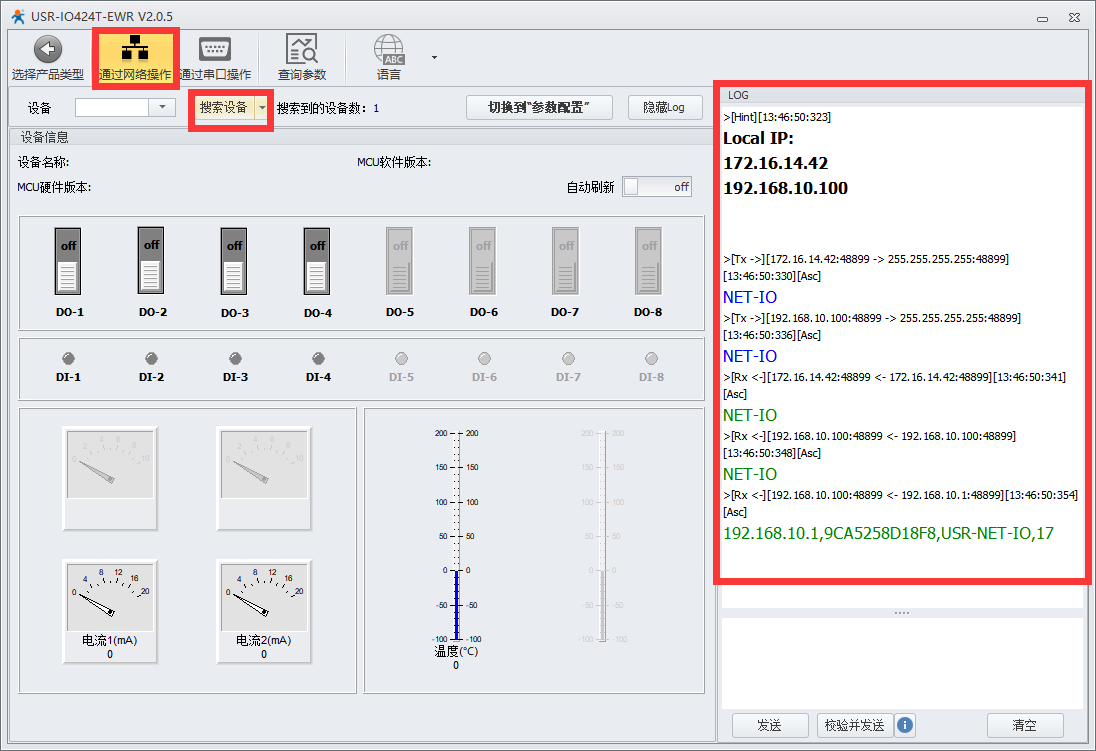Click the DI-6 input indicator
1096x751 pixels.
(x=484, y=359)
